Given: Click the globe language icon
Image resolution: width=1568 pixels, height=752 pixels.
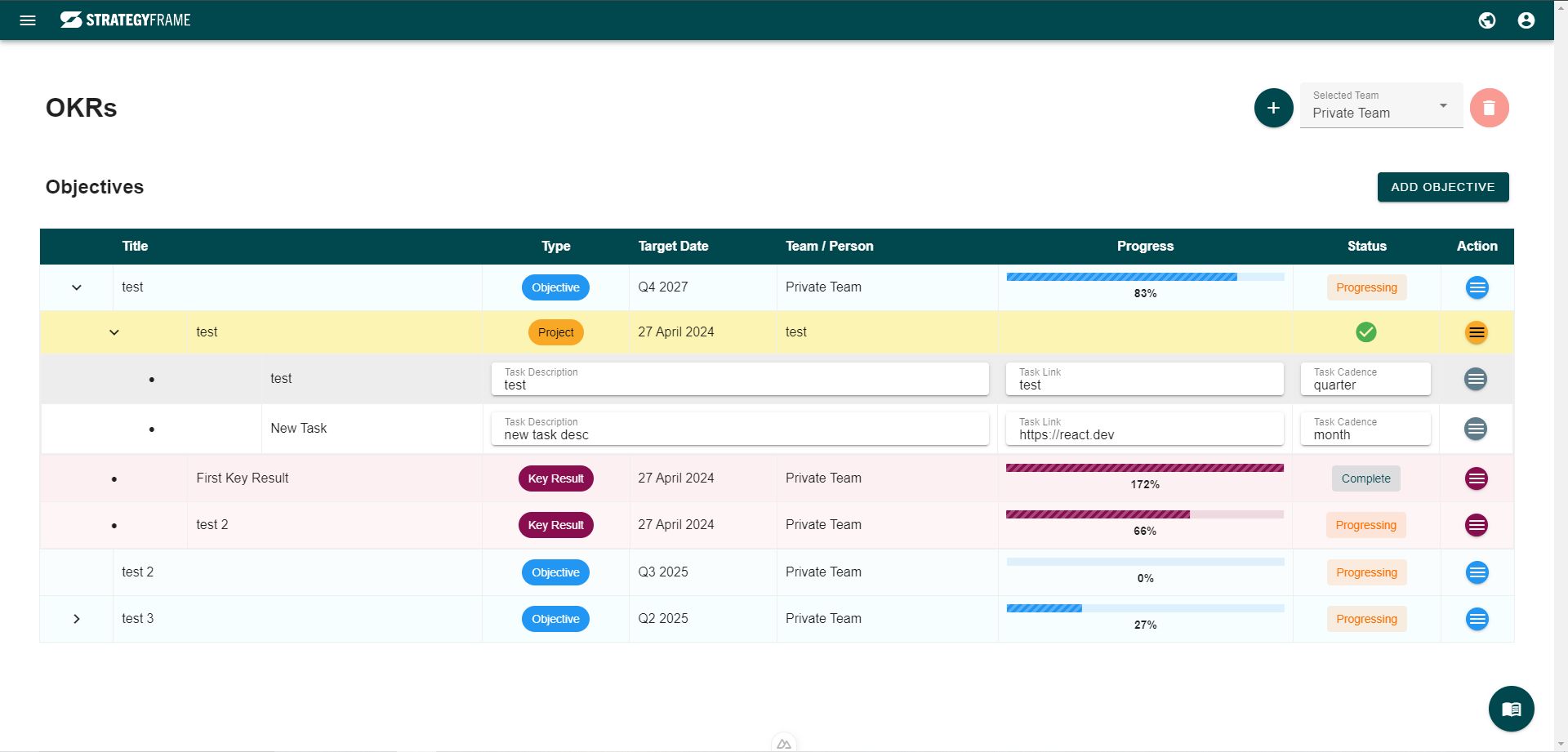Looking at the screenshot, I should pyautogui.click(x=1487, y=20).
